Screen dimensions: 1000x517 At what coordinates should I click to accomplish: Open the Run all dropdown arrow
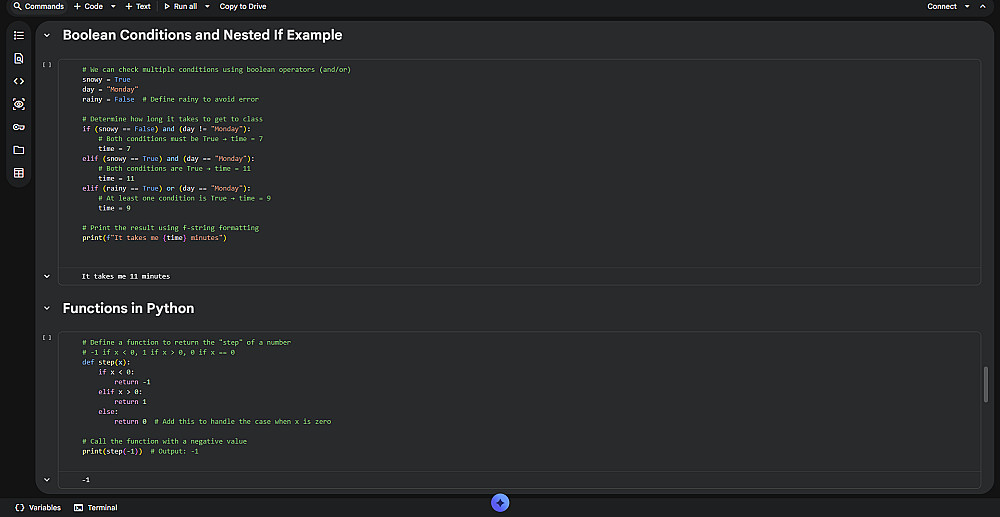coord(207,6)
